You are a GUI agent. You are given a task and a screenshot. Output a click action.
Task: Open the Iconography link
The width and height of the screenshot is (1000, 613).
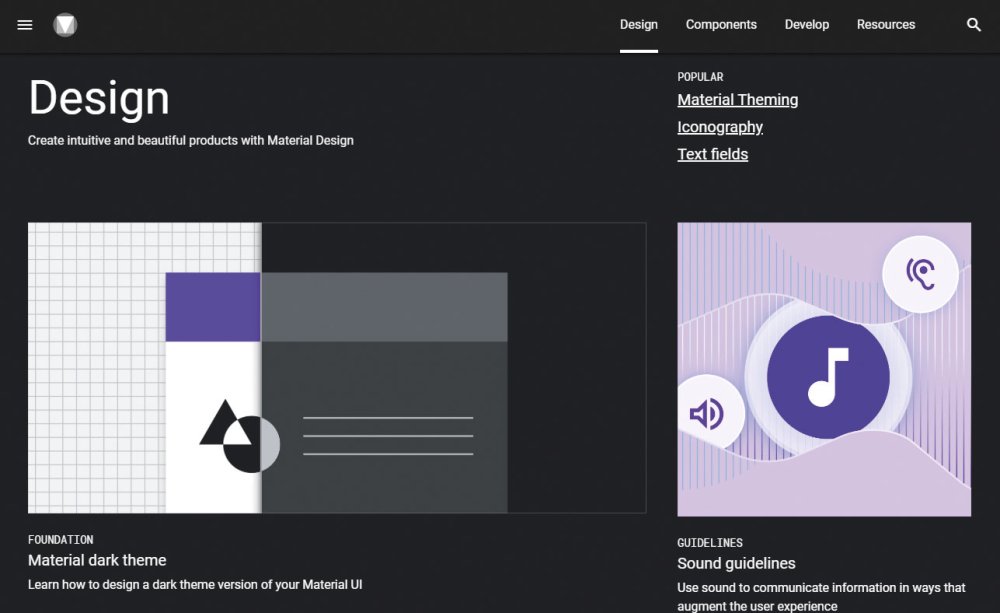coord(720,127)
